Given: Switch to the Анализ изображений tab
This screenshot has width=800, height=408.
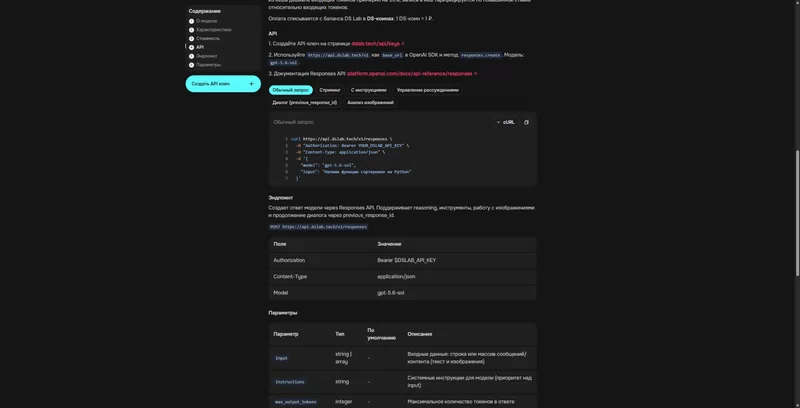Looking at the screenshot, I should 370,103.
